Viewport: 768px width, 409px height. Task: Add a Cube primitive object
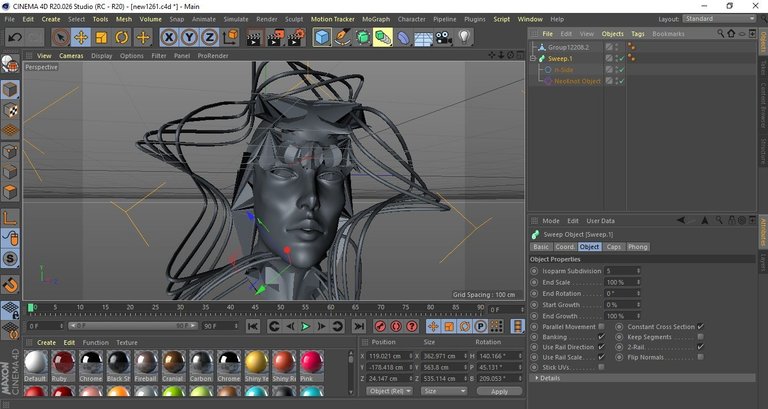(322, 37)
